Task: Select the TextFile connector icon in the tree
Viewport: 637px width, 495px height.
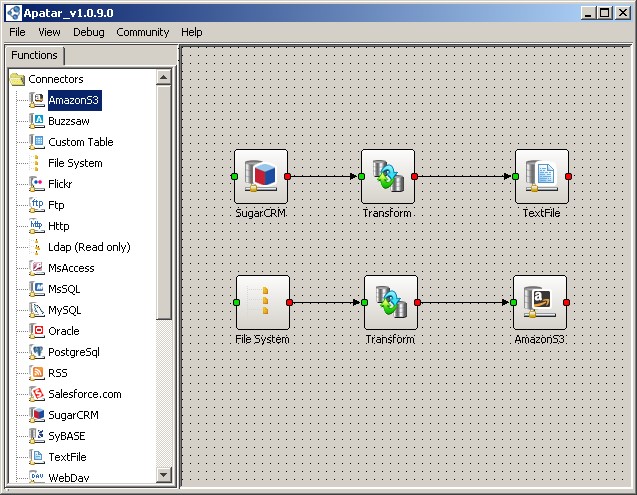Action: [37, 457]
